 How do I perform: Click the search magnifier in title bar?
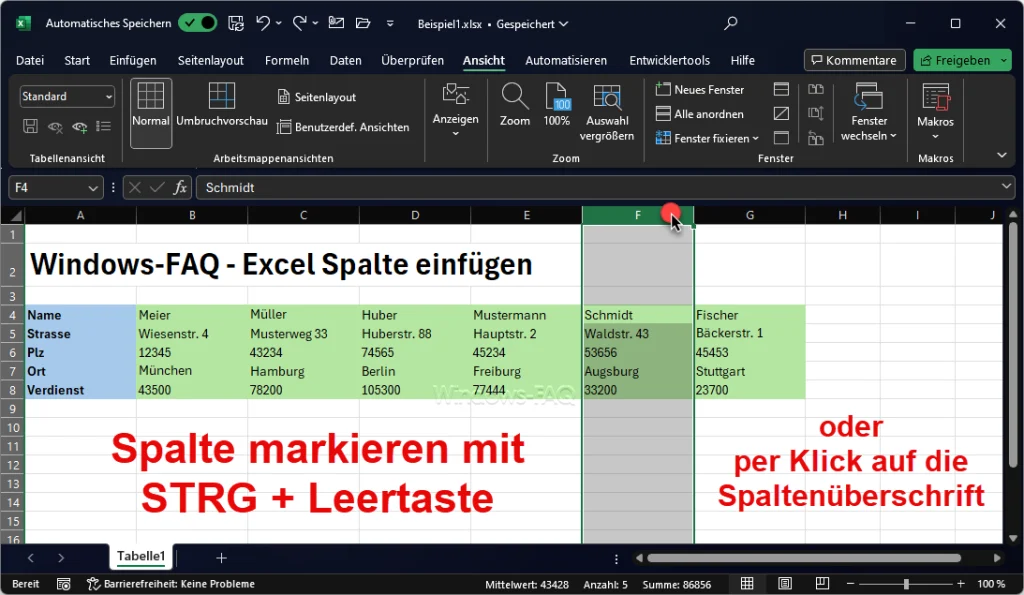click(x=731, y=24)
